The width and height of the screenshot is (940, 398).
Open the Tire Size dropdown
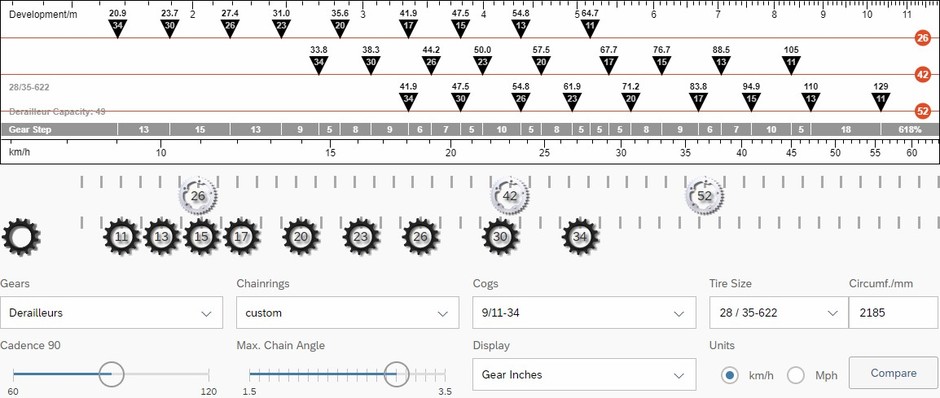779,313
